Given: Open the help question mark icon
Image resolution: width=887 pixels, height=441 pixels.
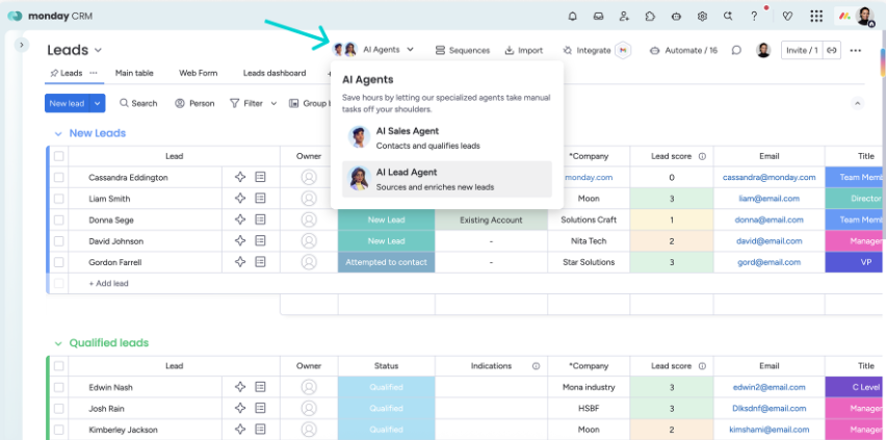Looking at the screenshot, I should (754, 16).
